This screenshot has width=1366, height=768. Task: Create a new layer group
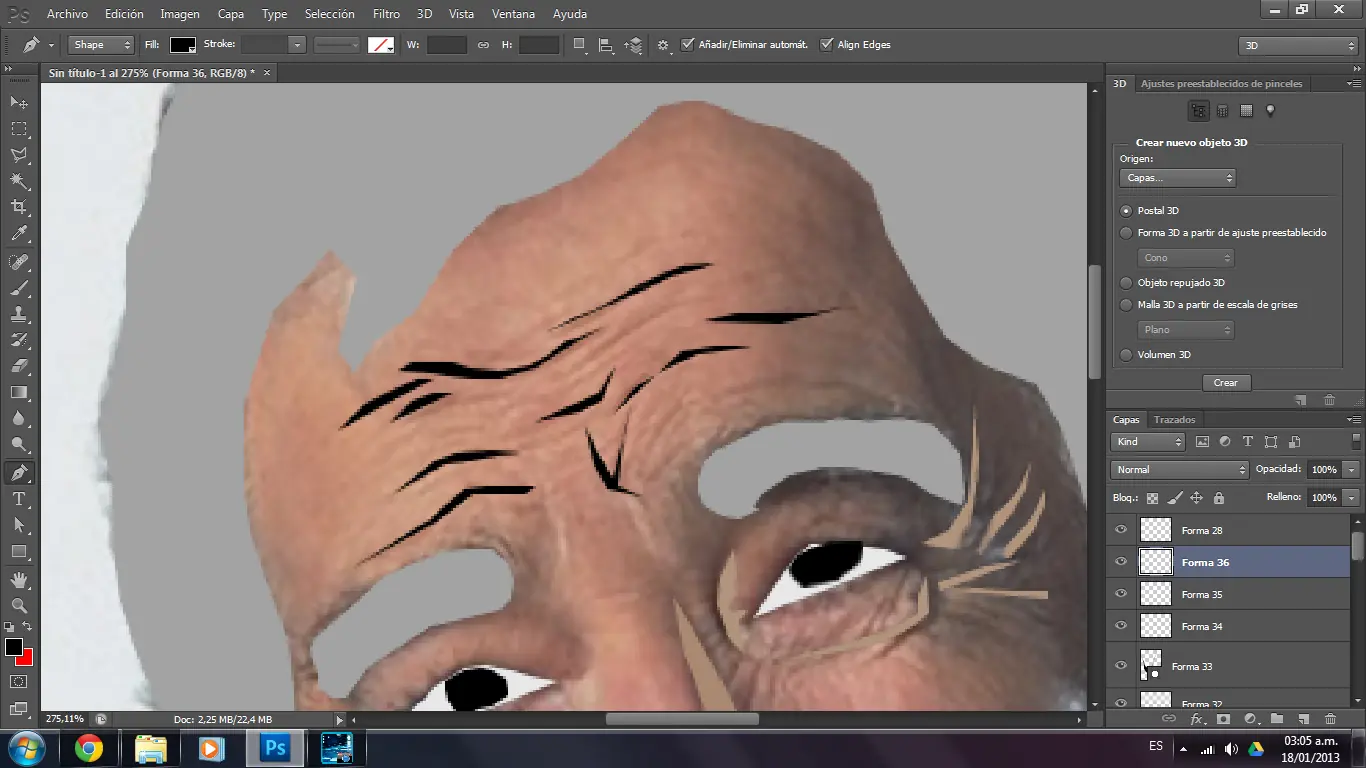point(1277,719)
